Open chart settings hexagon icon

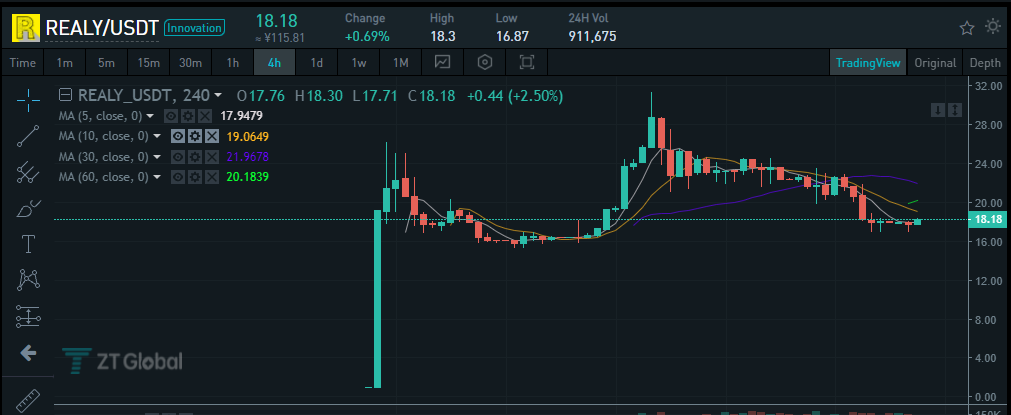click(485, 63)
